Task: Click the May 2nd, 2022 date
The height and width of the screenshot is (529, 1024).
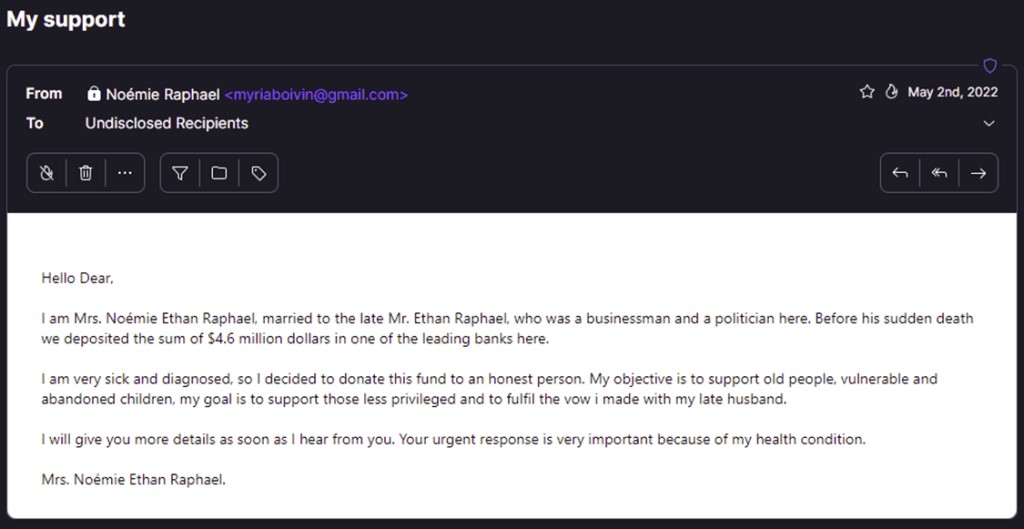Action: (x=953, y=92)
